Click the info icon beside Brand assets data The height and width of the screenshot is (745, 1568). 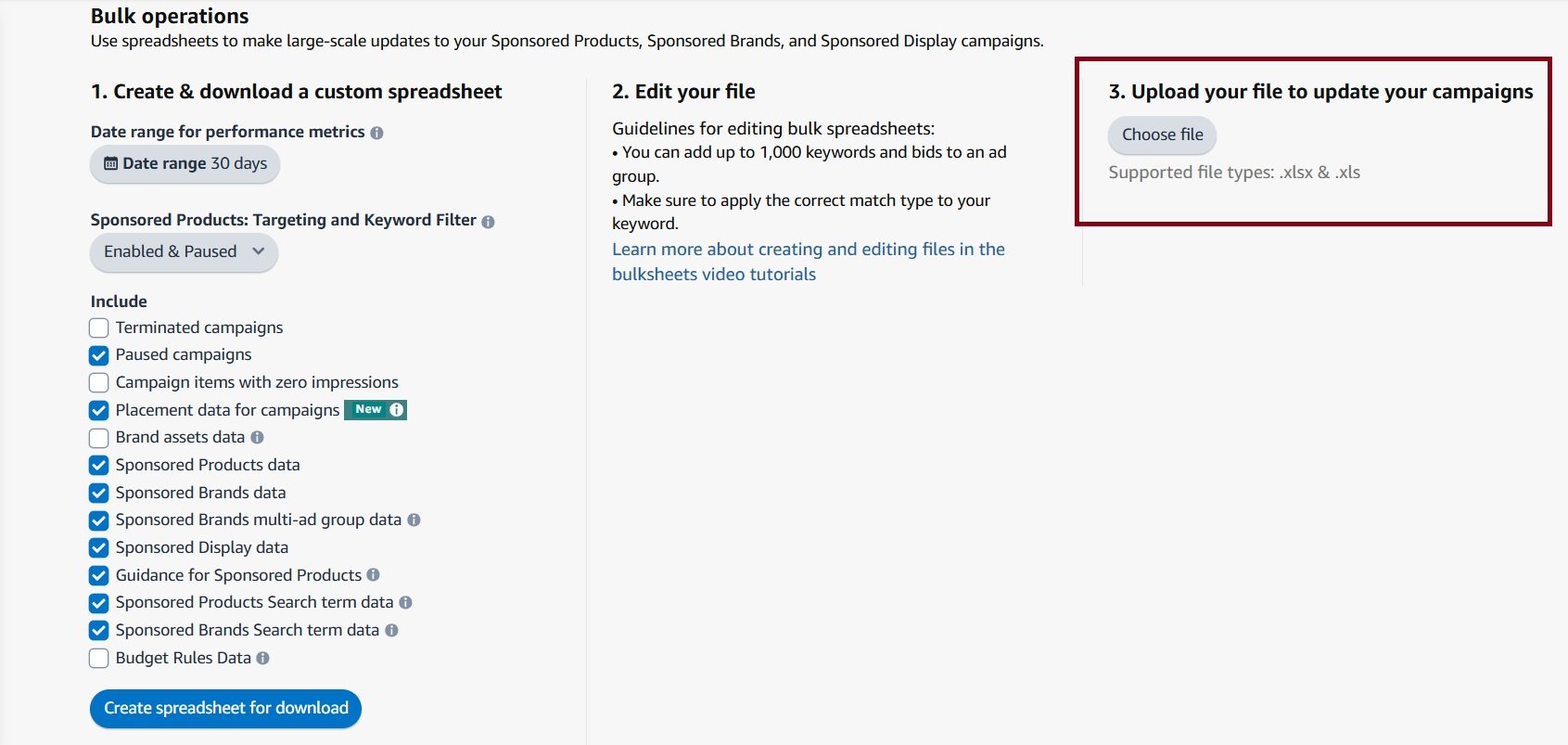pyautogui.click(x=259, y=437)
